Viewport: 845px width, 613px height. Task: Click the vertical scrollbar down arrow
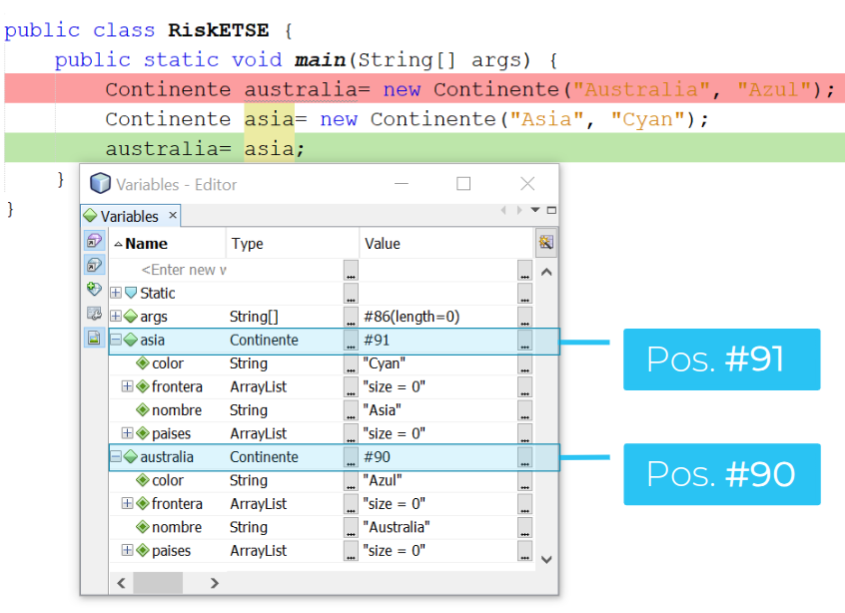click(546, 559)
